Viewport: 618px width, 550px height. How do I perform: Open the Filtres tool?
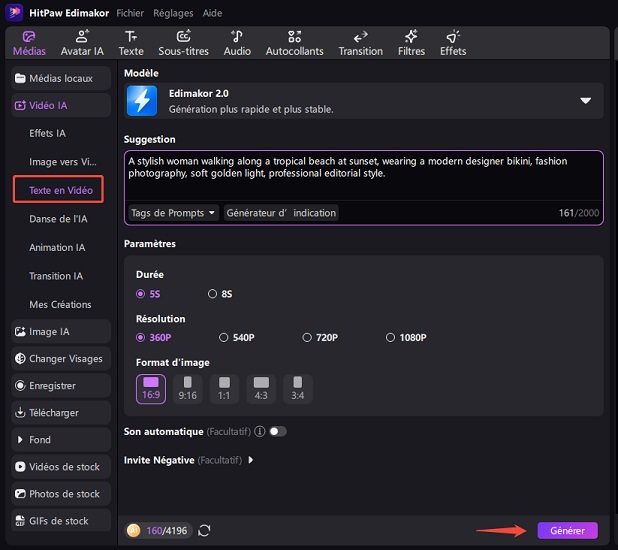[x=411, y=43]
